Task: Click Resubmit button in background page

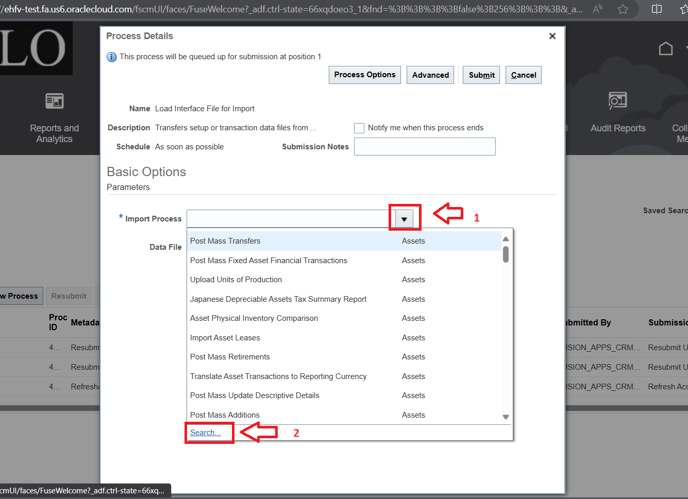Action: click(69, 296)
